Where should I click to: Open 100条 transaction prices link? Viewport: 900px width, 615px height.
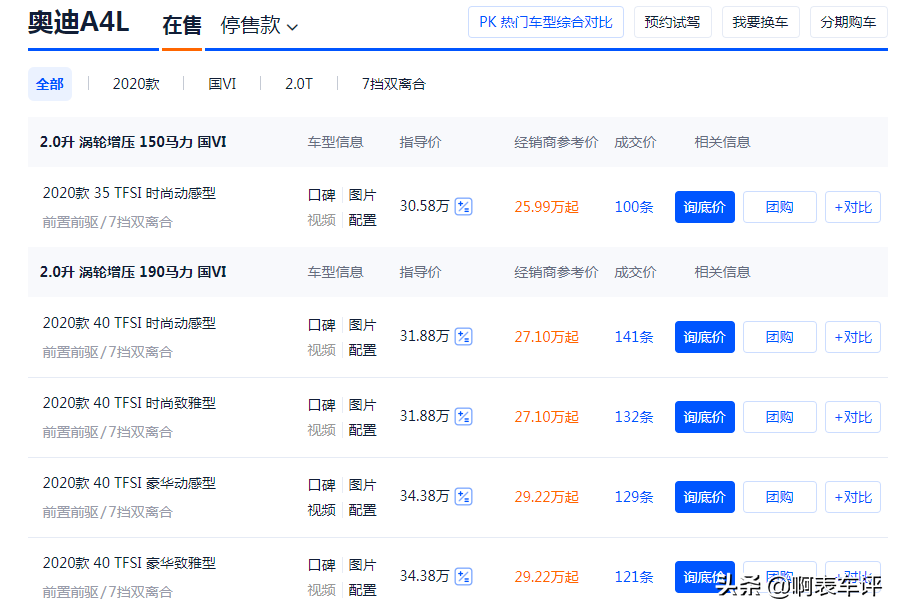coord(634,207)
